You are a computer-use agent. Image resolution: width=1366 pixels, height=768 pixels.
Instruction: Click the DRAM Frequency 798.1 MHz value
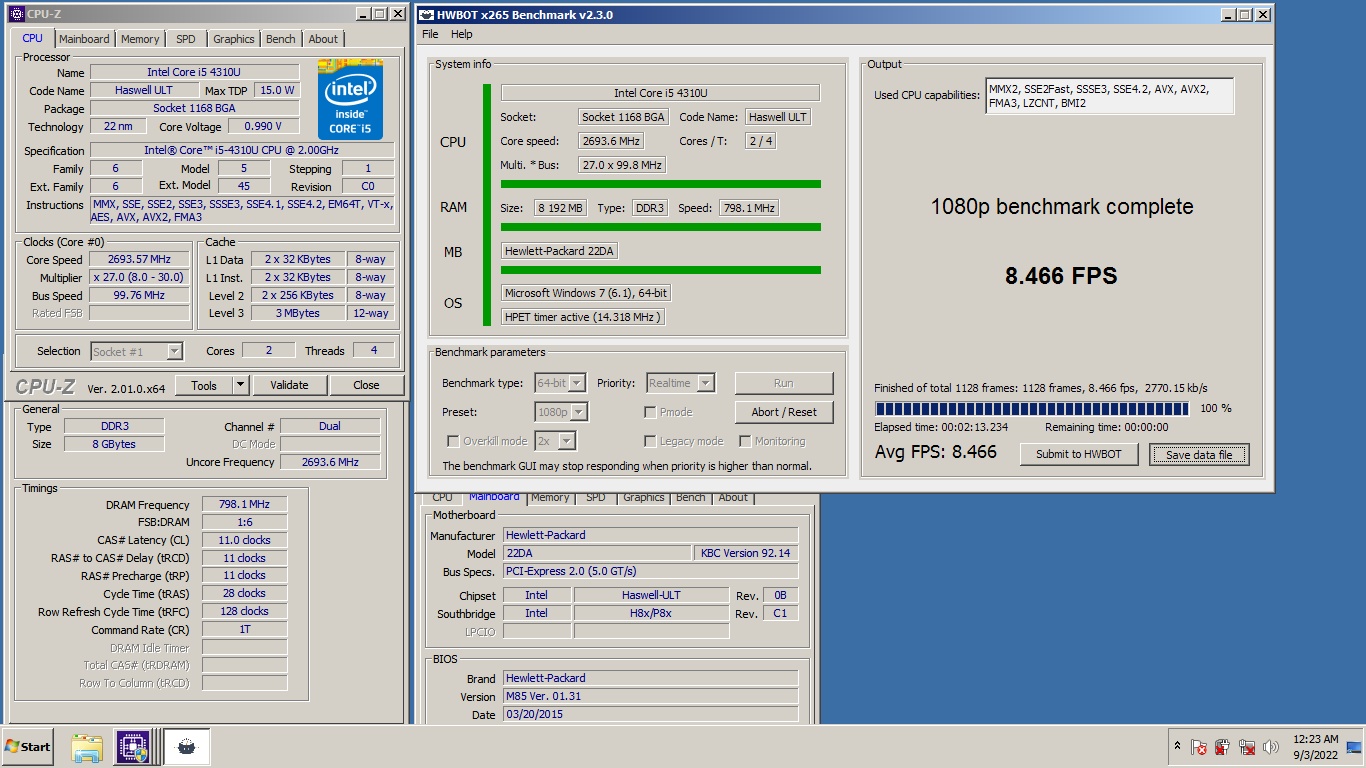click(245, 504)
